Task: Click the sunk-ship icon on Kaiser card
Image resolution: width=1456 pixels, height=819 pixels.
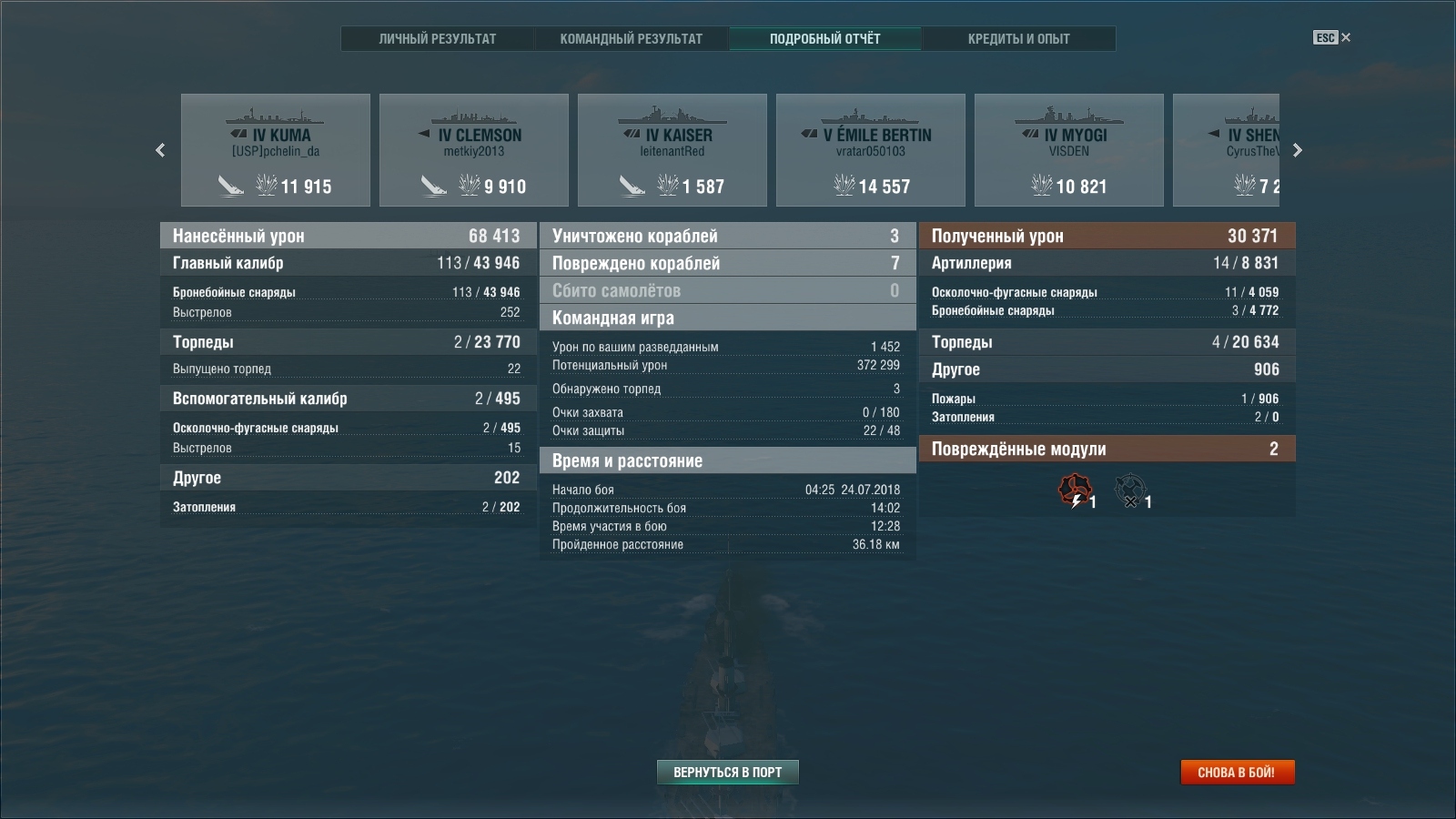Action: (632, 186)
